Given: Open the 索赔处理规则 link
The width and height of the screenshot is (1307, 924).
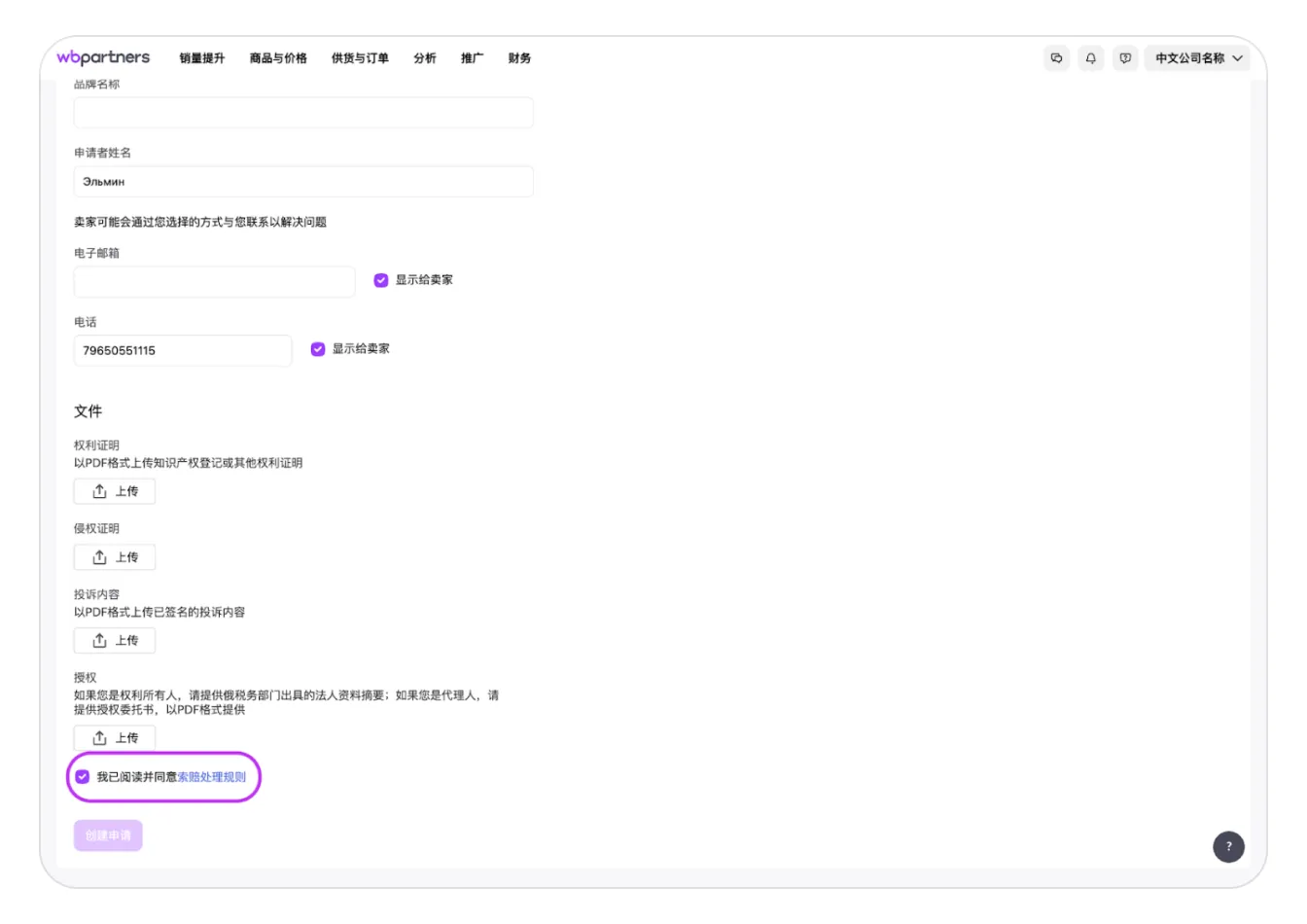Looking at the screenshot, I should pyautogui.click(x=211, y=777).
